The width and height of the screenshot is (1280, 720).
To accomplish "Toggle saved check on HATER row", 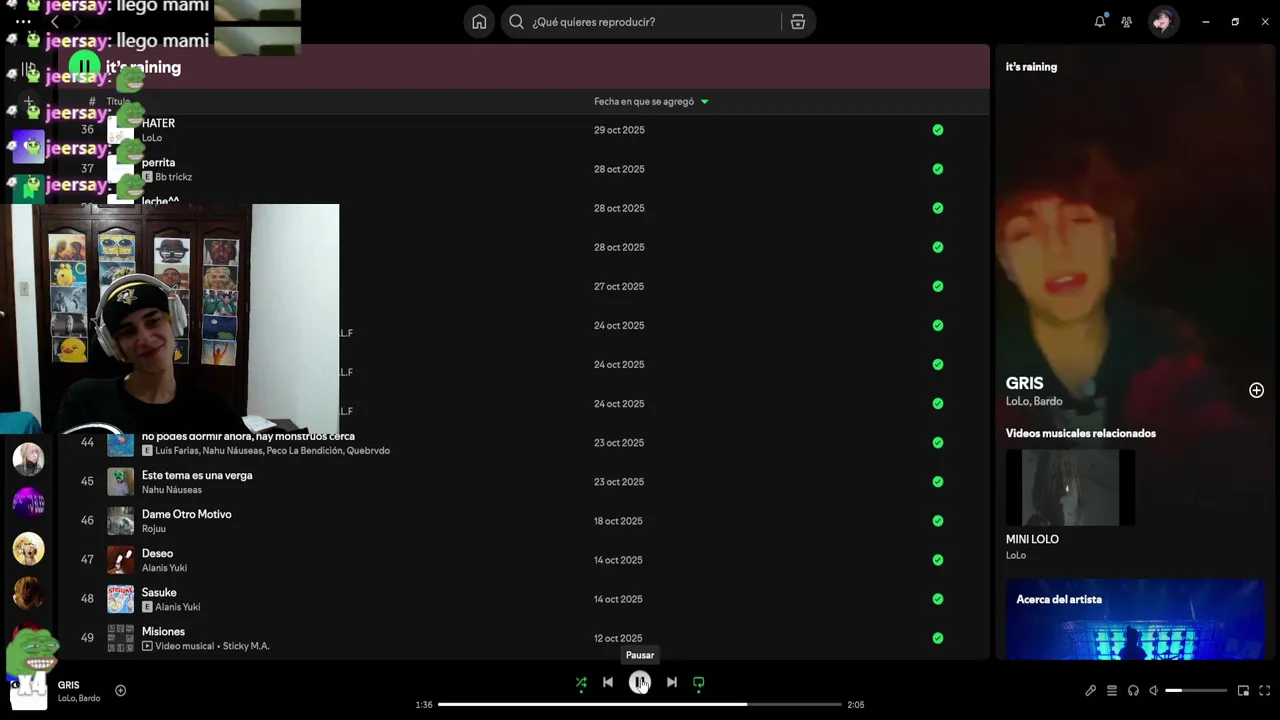I will coord(938,130).
